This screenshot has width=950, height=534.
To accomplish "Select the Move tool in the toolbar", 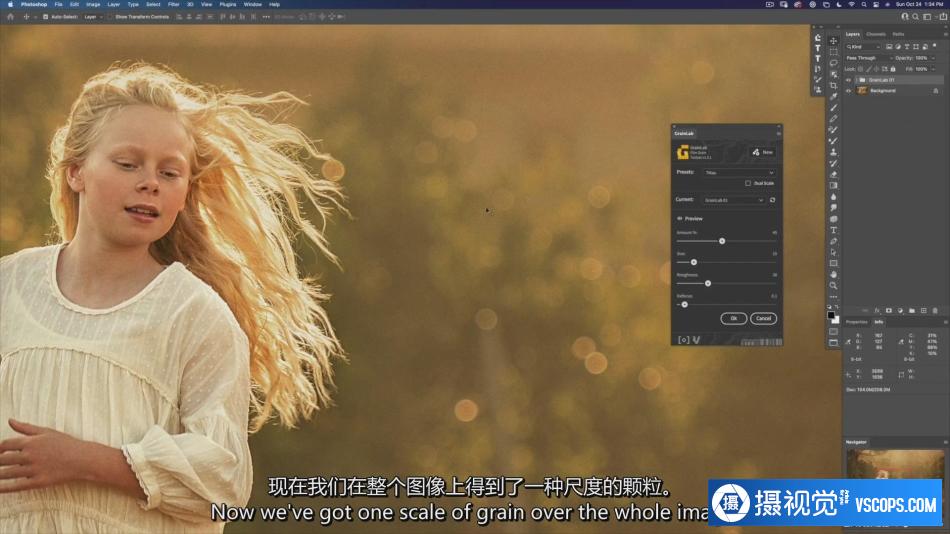I will (834, 41).
